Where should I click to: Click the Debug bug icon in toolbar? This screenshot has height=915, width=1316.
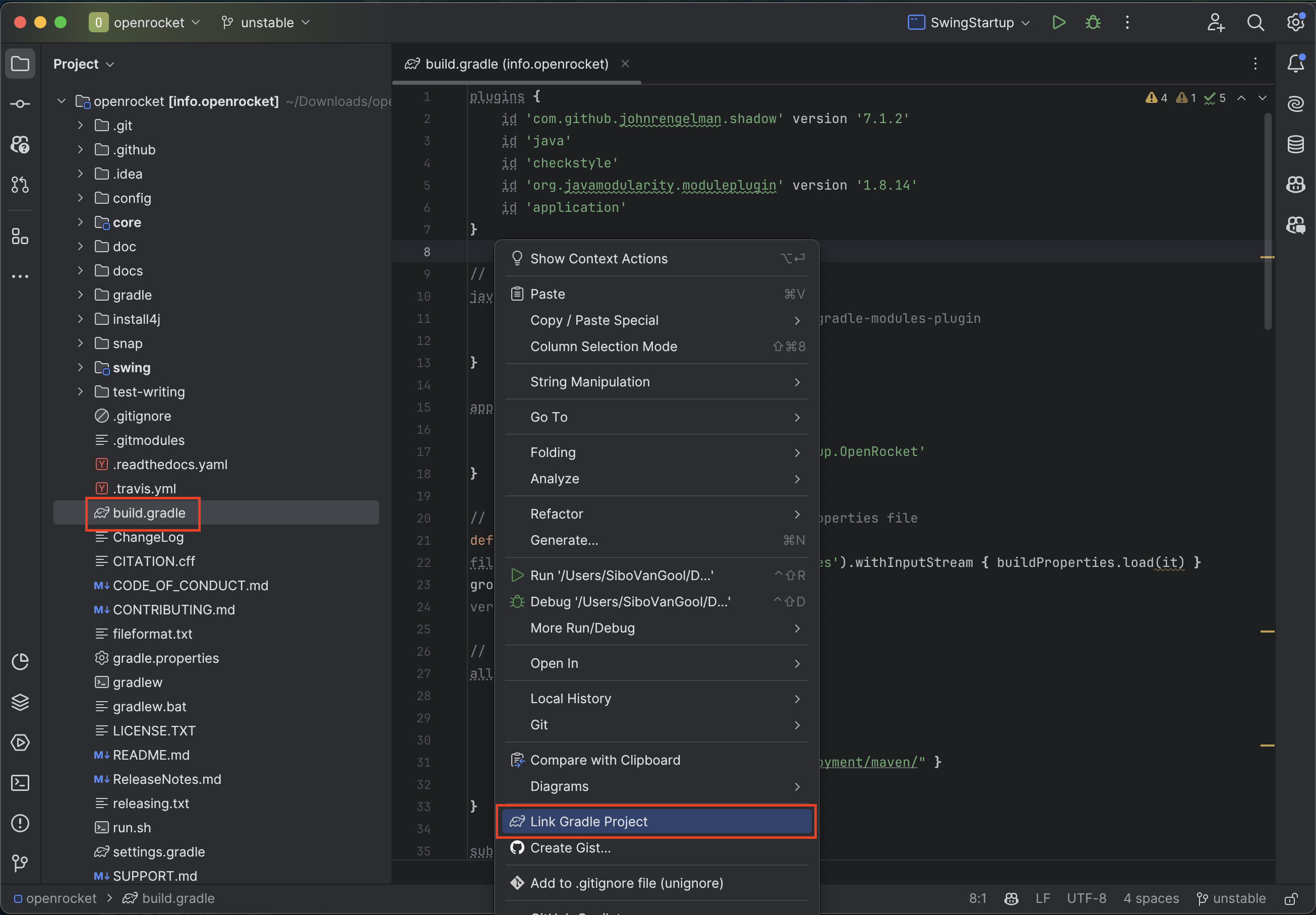tap(1093, 22)
